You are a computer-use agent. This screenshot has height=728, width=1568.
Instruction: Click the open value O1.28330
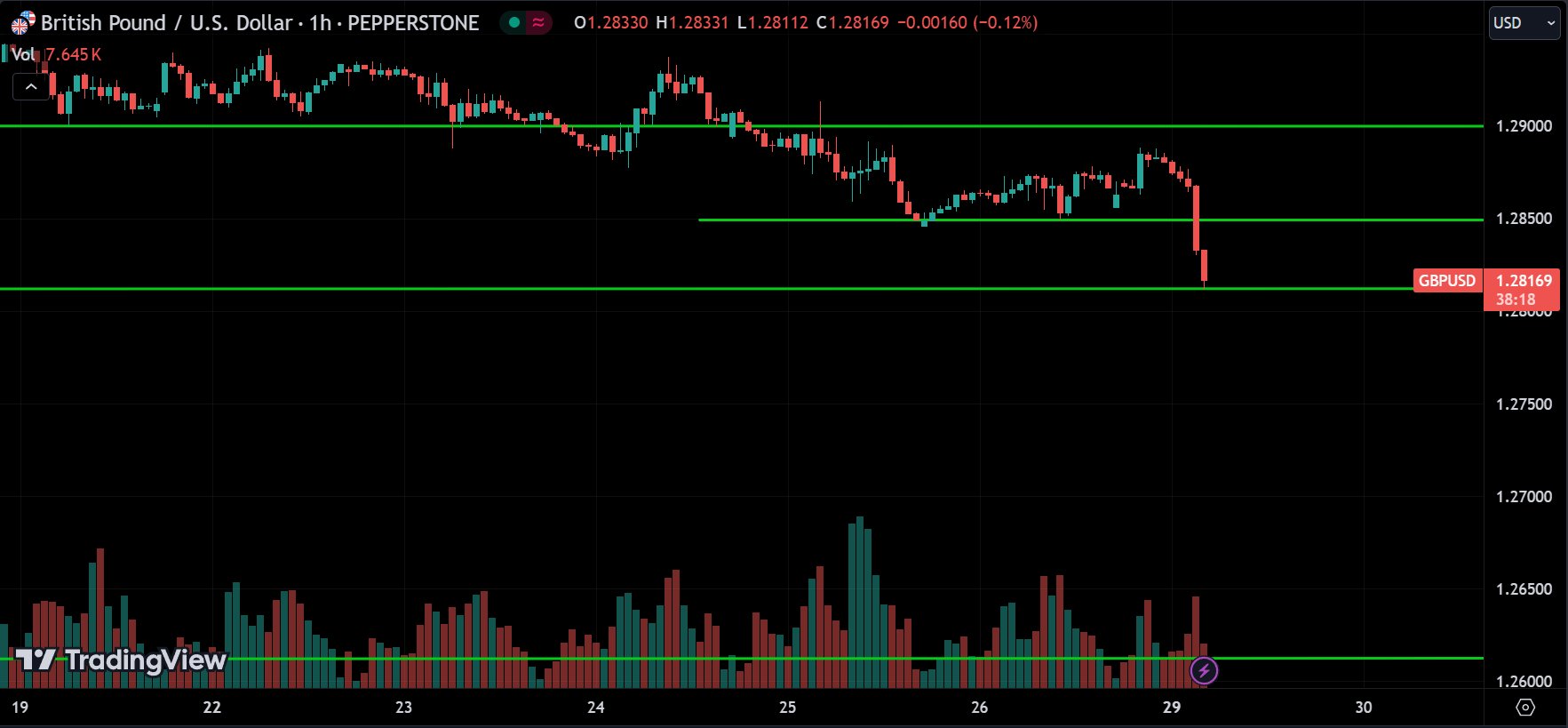[611, 23]
